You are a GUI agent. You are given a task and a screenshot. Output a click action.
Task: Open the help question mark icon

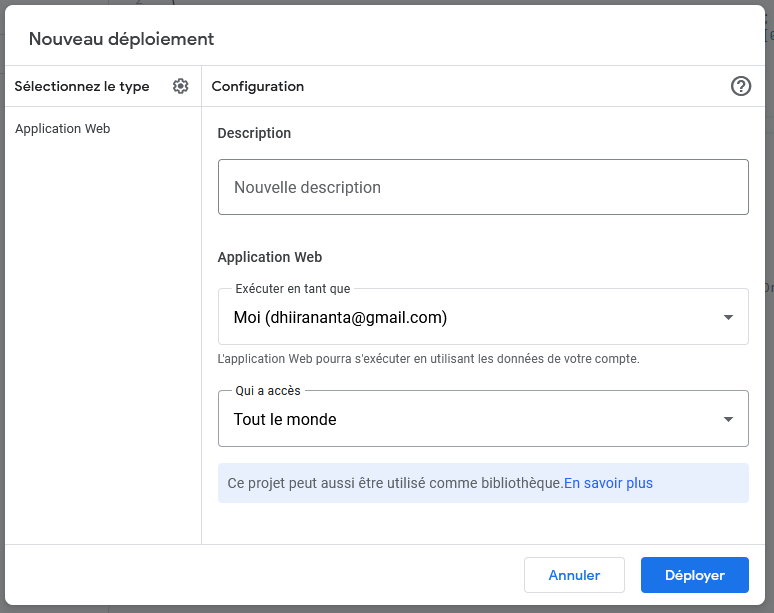point(741,86)
